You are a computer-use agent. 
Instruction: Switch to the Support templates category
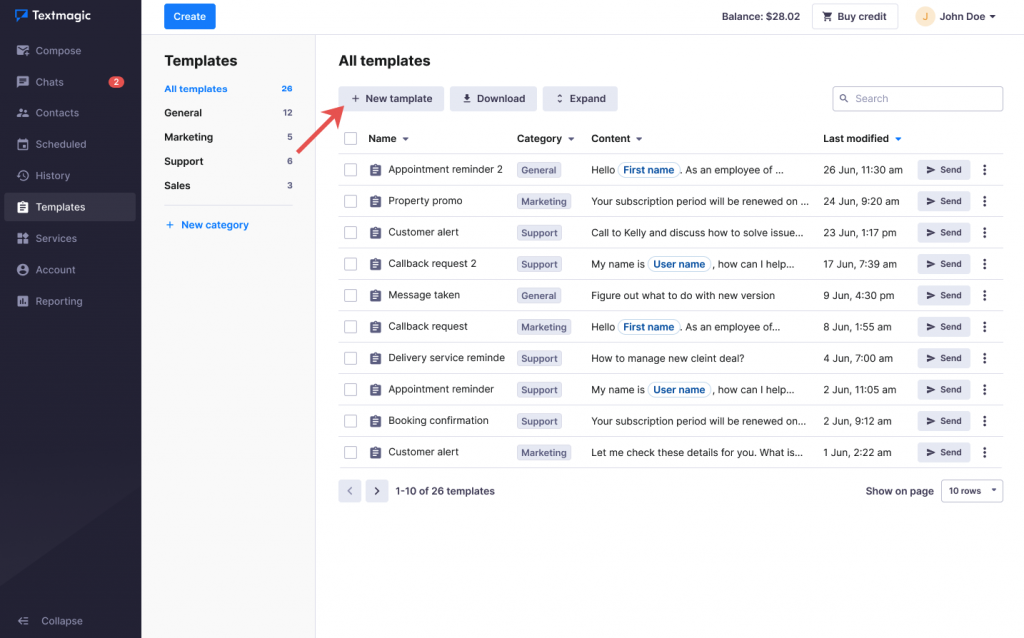coord(184,161)
